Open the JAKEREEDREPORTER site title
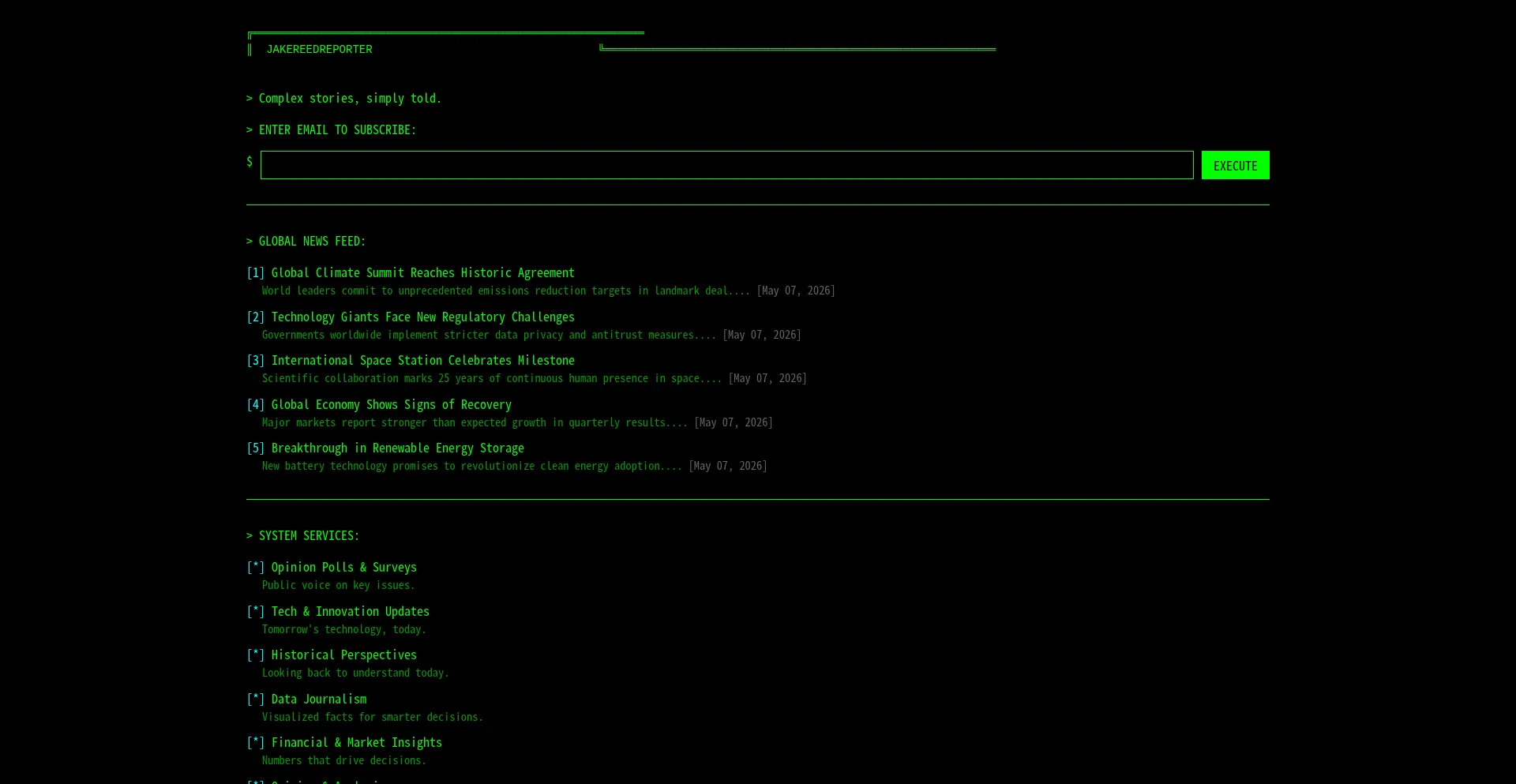The height and width of the screenshot is (784, 1516). click(319, 49)
